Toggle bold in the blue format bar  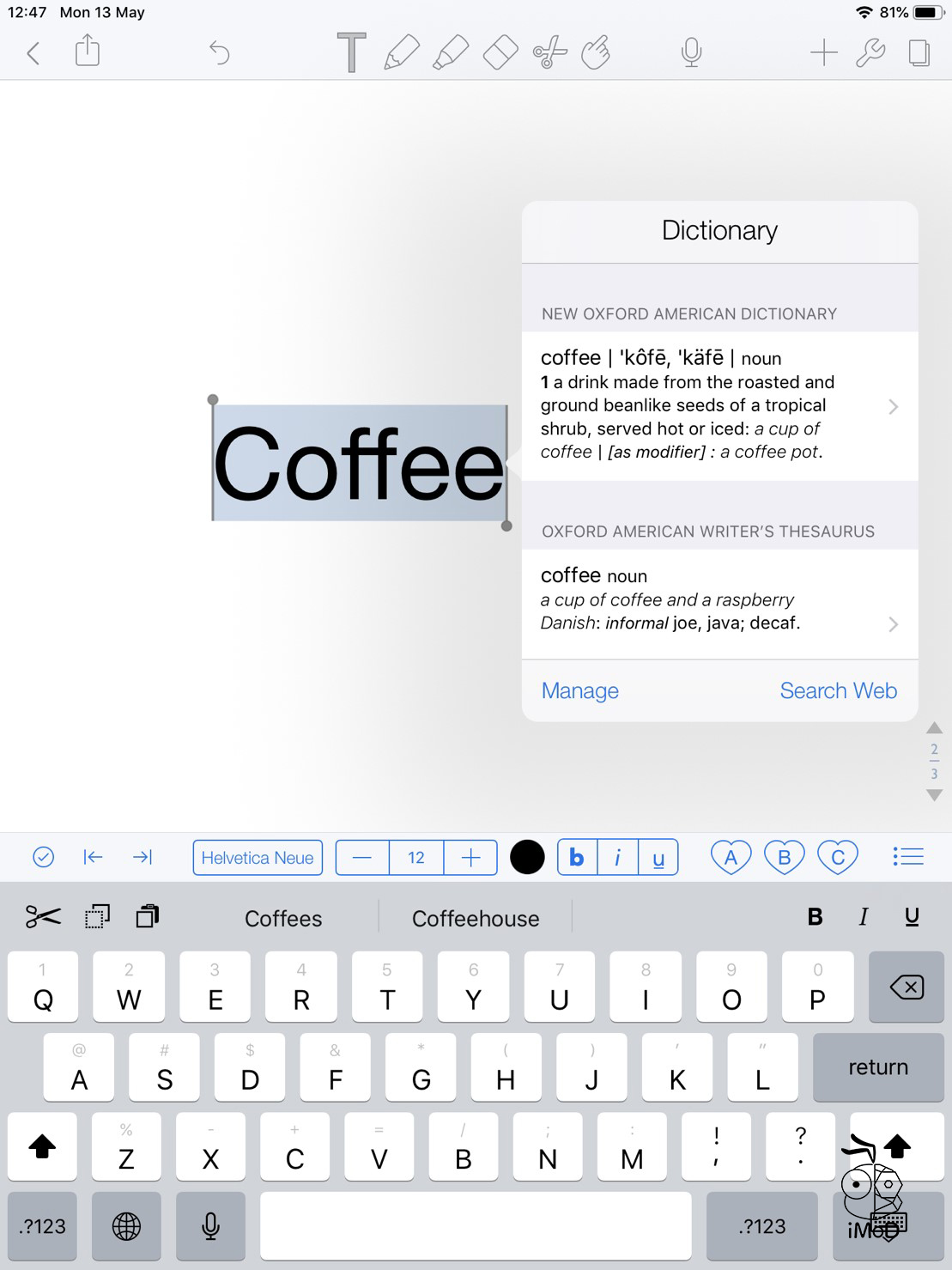577,858
